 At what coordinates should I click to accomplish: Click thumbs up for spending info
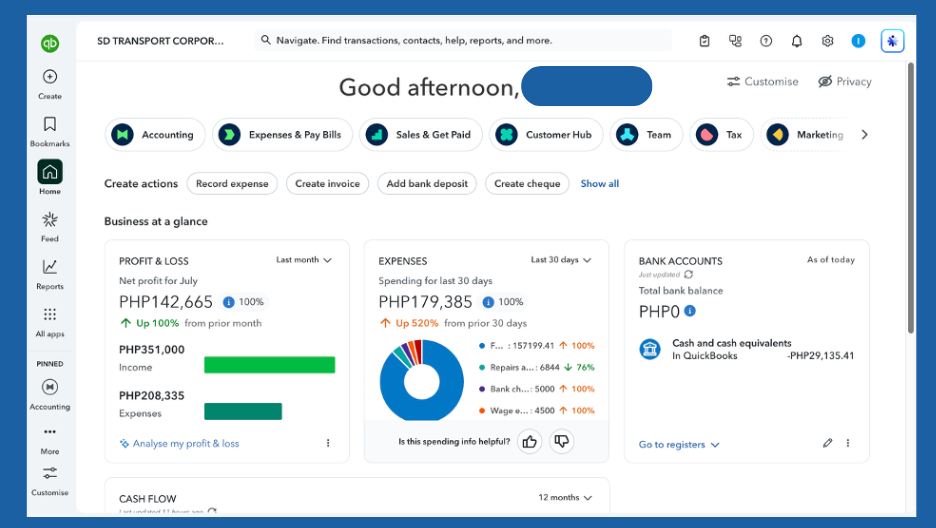pos(529,441)
